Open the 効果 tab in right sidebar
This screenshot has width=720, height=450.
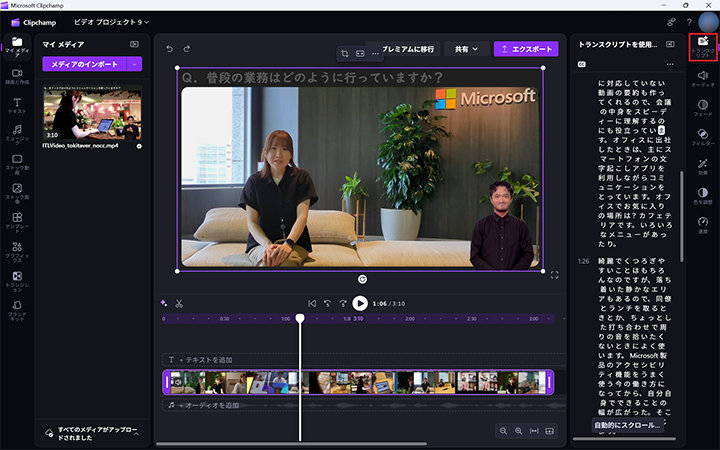click(703, 167)
